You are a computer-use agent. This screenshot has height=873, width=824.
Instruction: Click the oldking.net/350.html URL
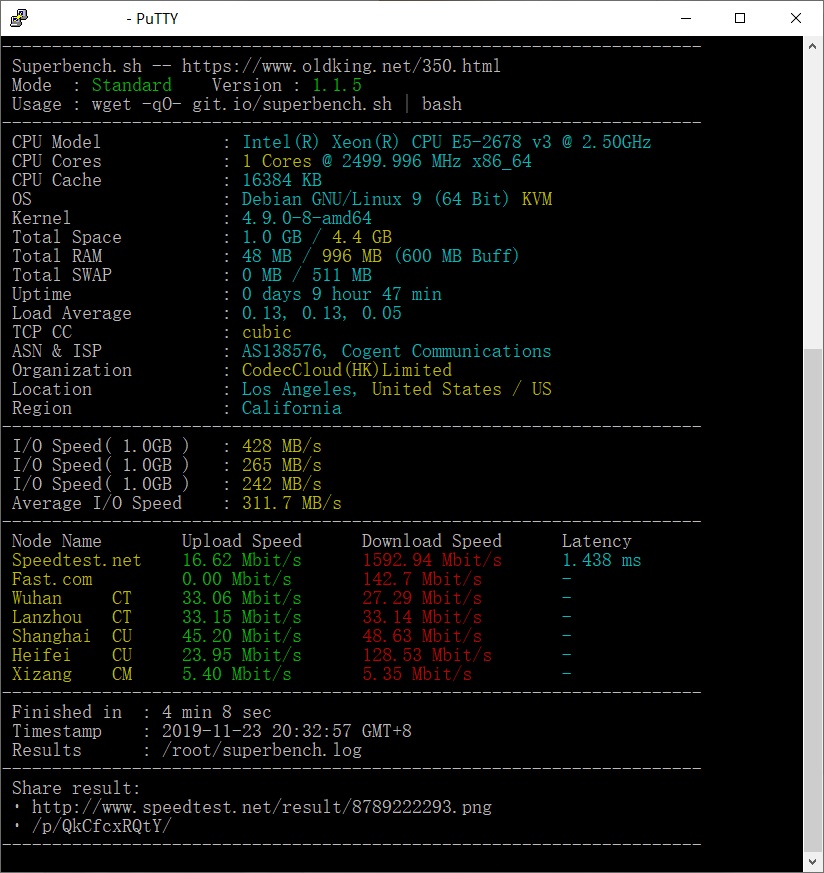coord(341,66)
